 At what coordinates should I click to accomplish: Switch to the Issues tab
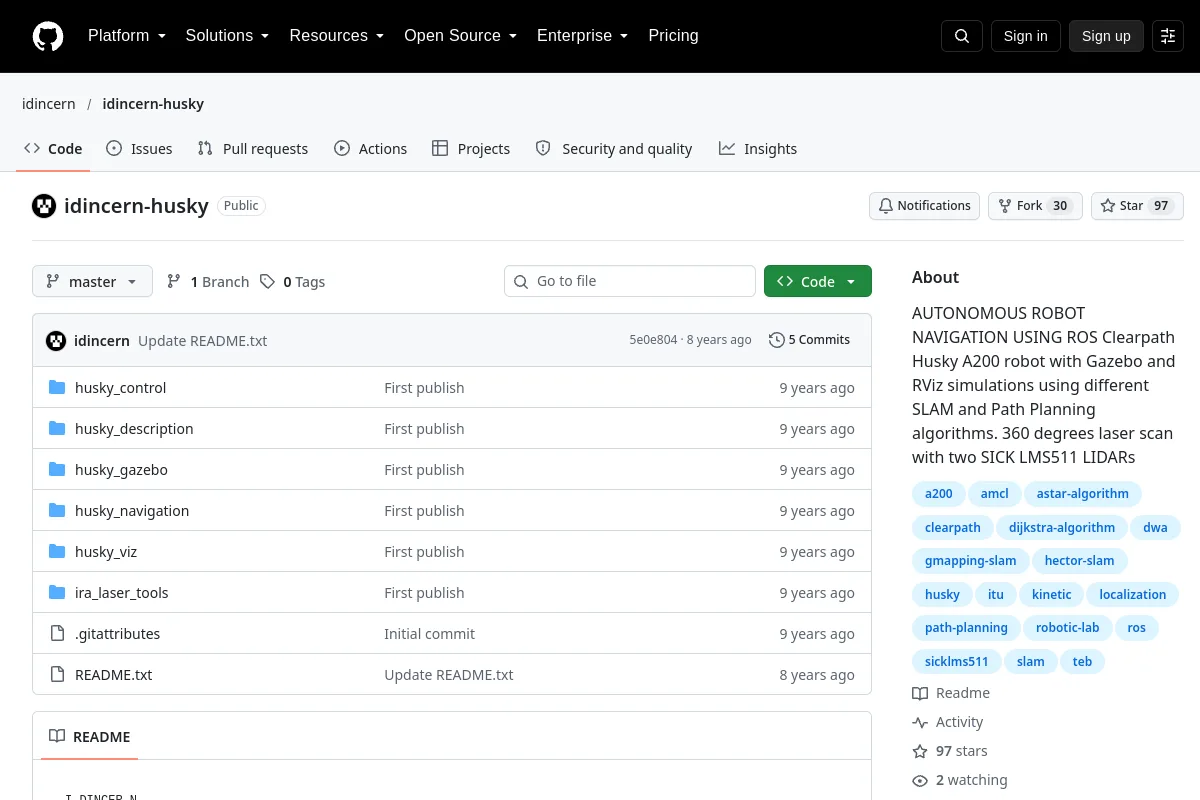(x=139, y=148)
